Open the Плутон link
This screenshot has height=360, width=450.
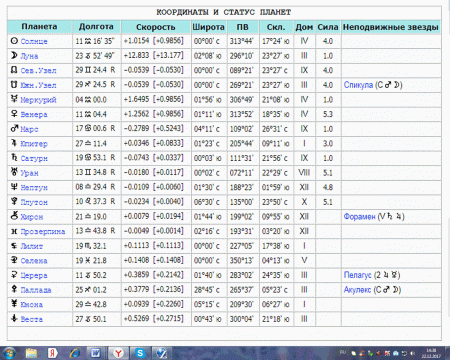(34, 202)
